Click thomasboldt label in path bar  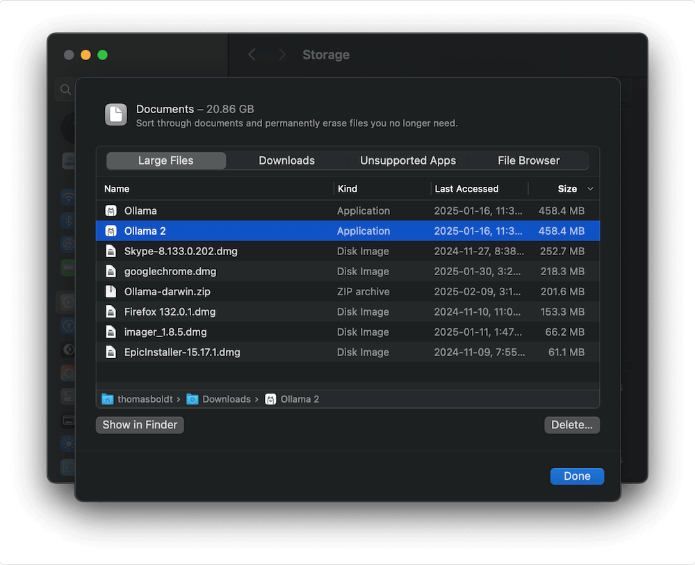[x=145, y=399]
